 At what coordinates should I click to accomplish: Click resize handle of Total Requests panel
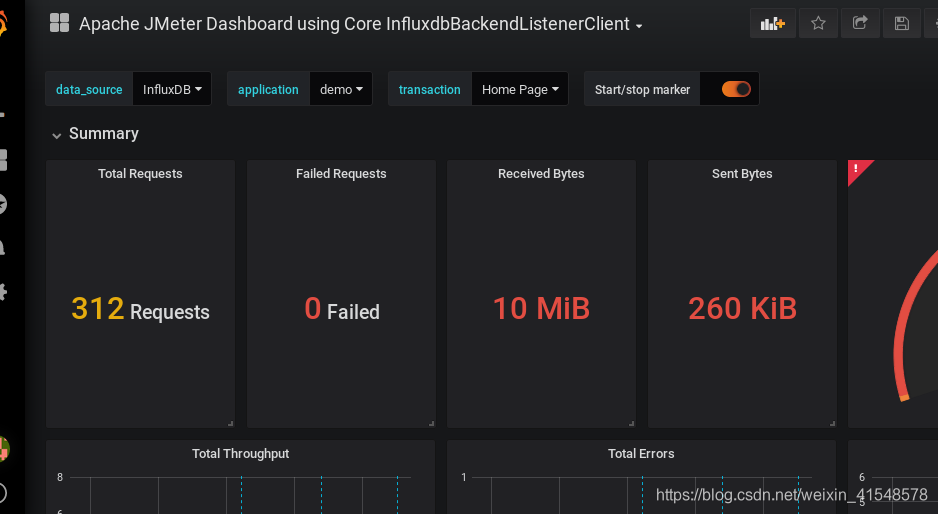point(230,424)
